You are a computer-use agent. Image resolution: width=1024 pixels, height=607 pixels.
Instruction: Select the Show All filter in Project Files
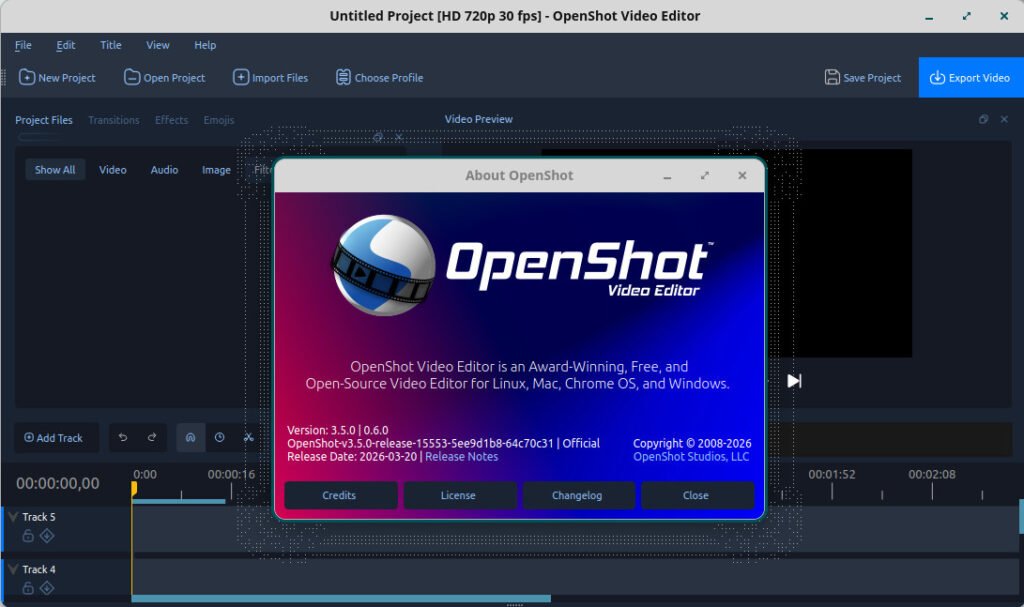(55, 169)
